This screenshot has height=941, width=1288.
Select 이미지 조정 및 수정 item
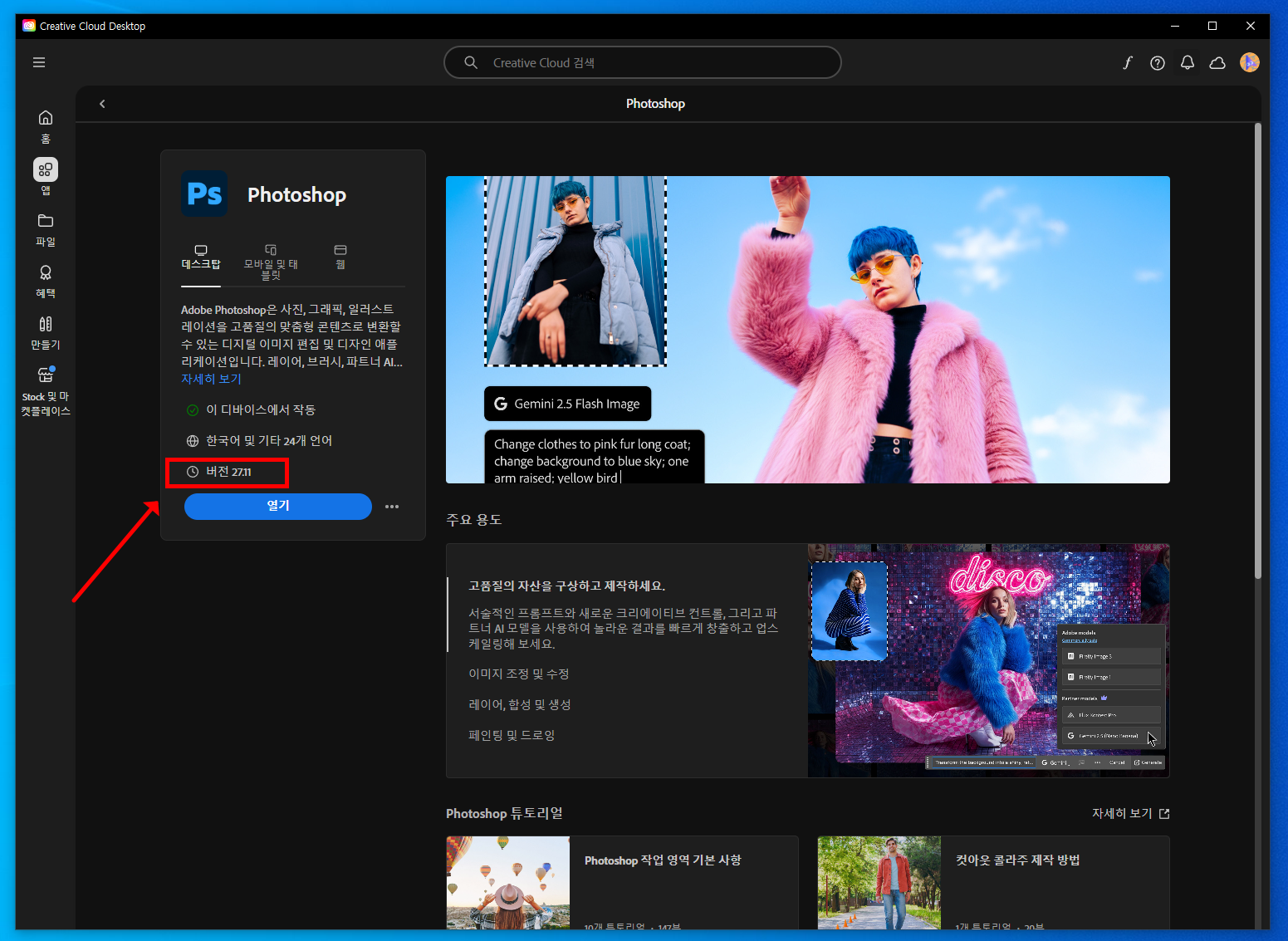click(x=519, y=674)
